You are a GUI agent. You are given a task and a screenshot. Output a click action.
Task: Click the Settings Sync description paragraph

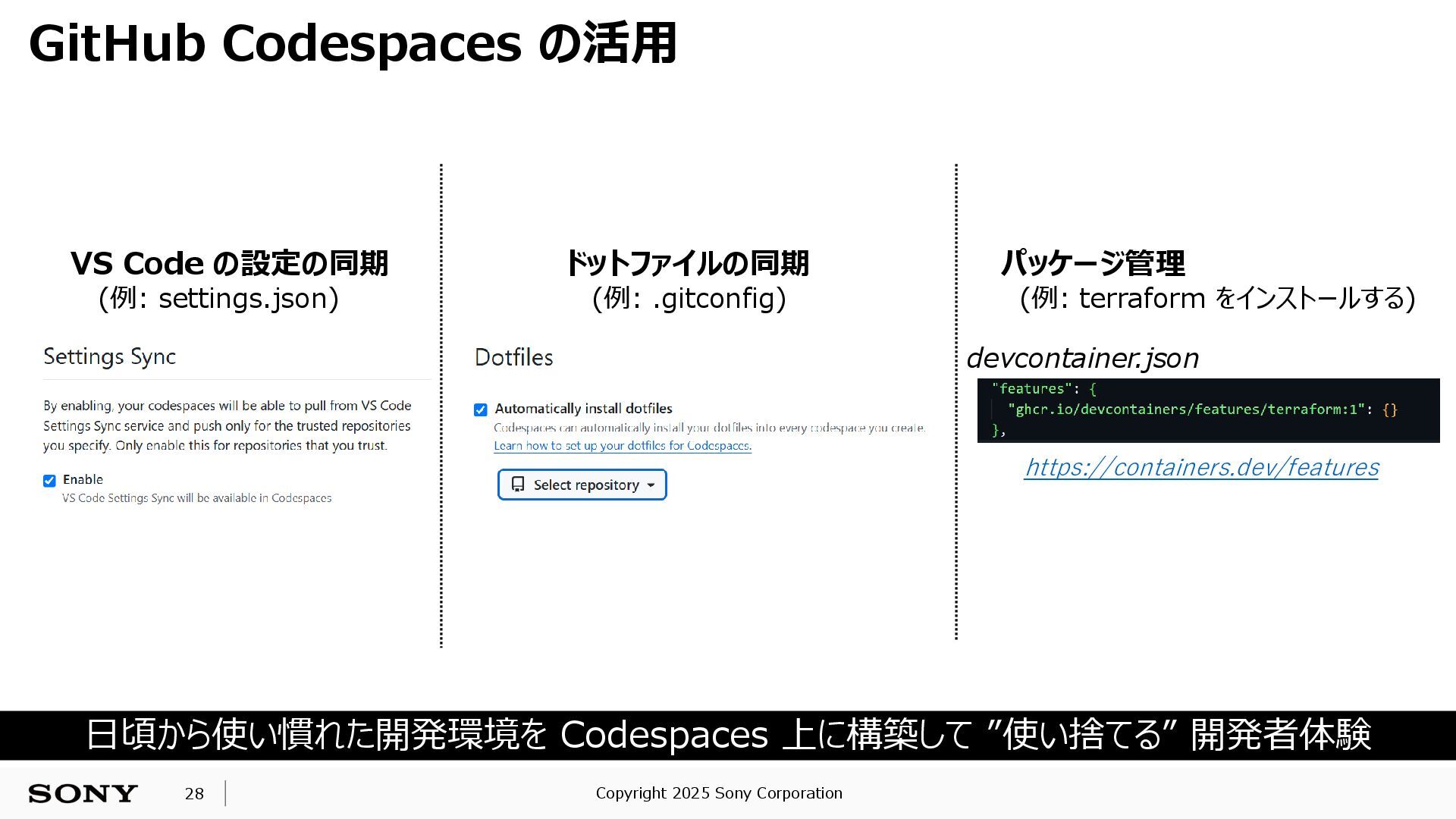click(227, 425)
